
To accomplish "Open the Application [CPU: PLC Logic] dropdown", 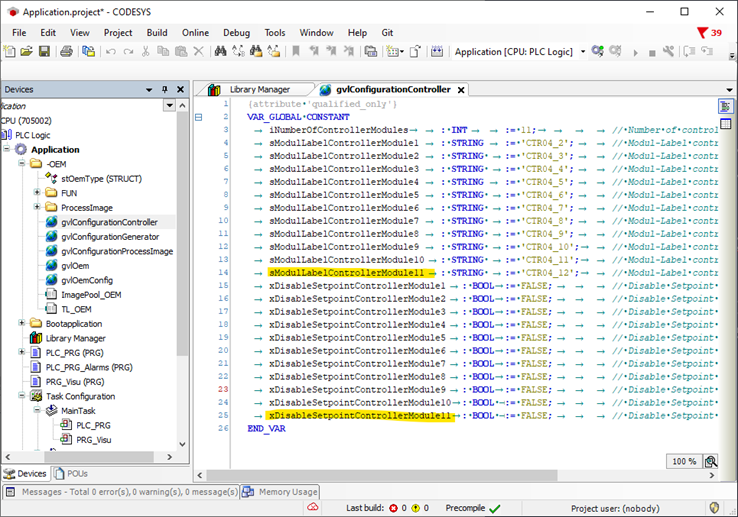I will click(583, 51).
